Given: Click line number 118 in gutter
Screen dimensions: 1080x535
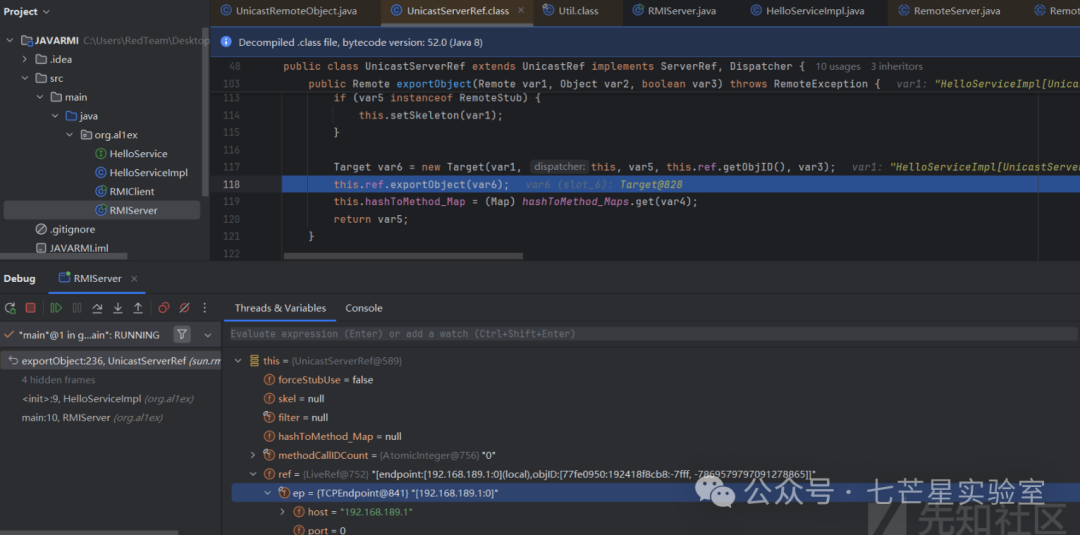Looking at the screenshot, I should tap(232, 185).
